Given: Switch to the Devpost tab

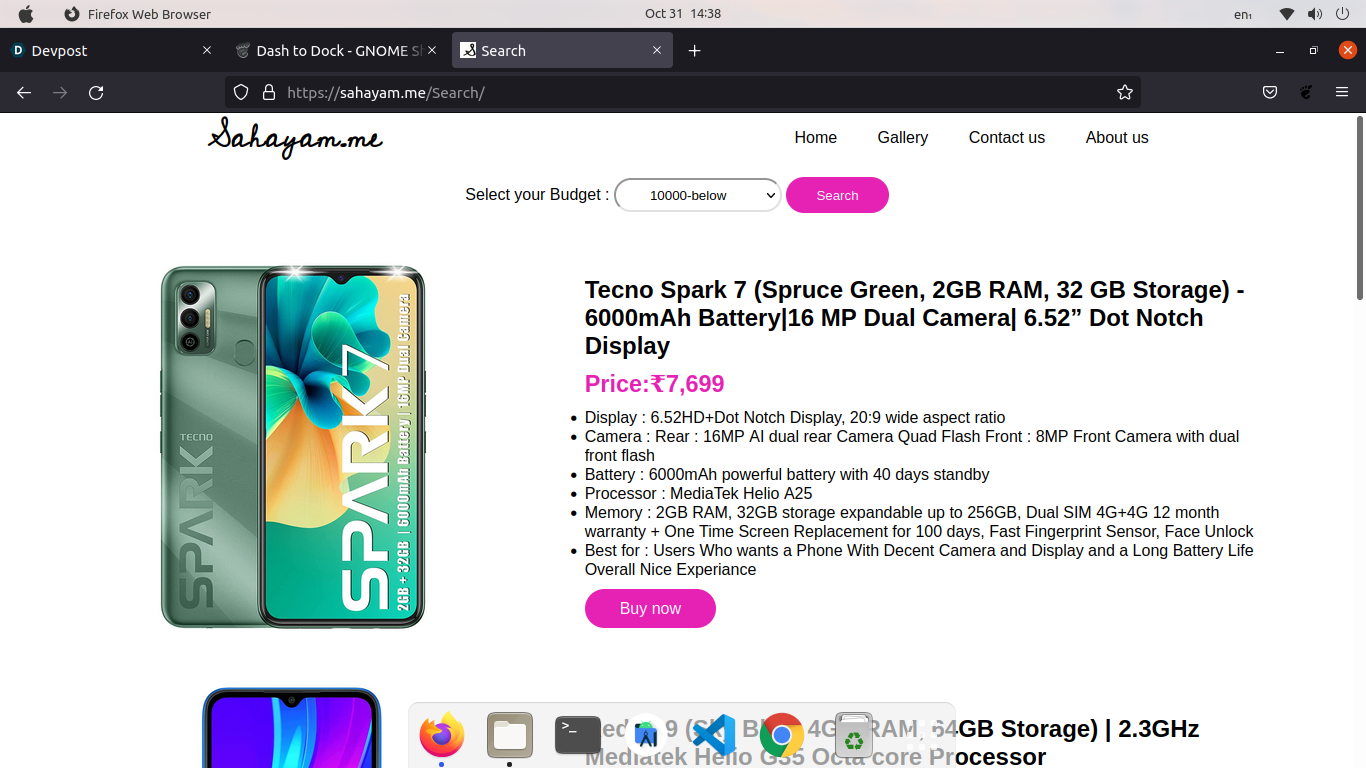Looking at the screenshot, I should tap(110, 50).
